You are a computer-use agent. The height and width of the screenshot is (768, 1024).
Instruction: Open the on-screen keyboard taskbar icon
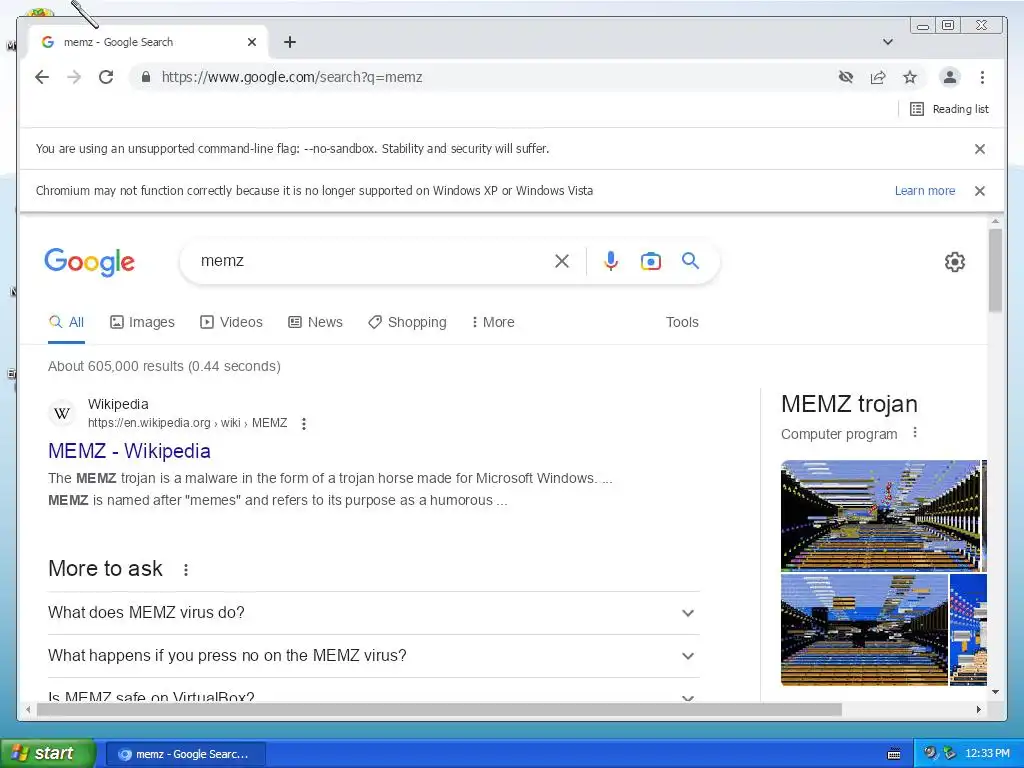coord(894,754)
